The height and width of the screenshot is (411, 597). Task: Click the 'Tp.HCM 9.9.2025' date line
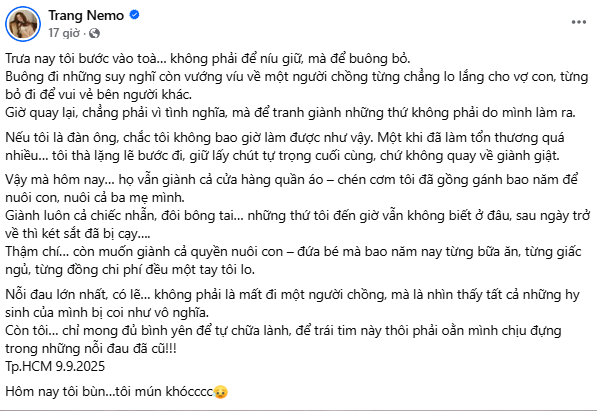pos(55,366)
